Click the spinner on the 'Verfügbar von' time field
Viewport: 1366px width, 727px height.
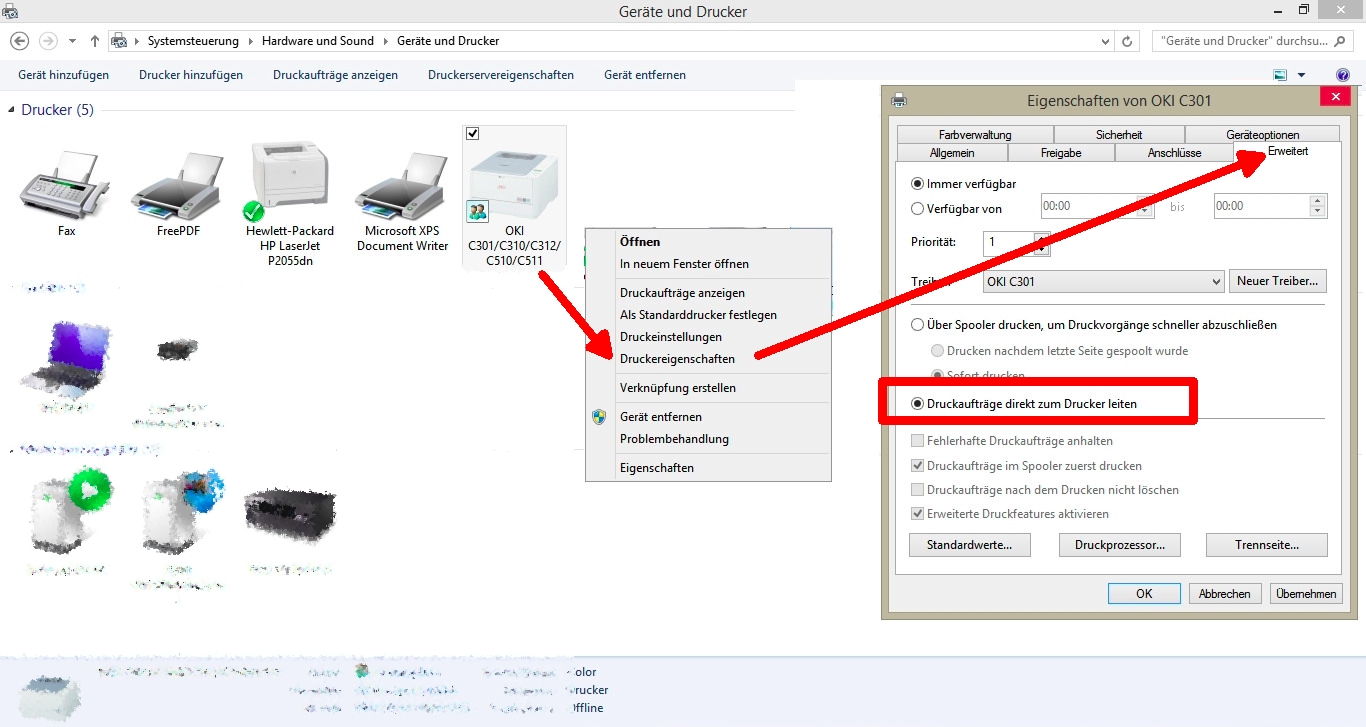(x=1147, y=206)
